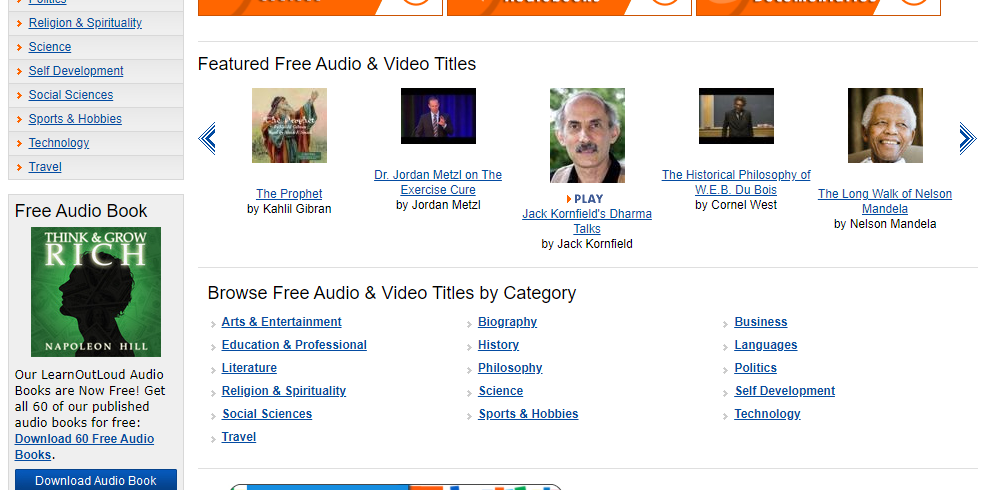This screenshot has height=490, width=989.
Task: Select Social Sciences in sidebar categories
Action: [71, 95]
